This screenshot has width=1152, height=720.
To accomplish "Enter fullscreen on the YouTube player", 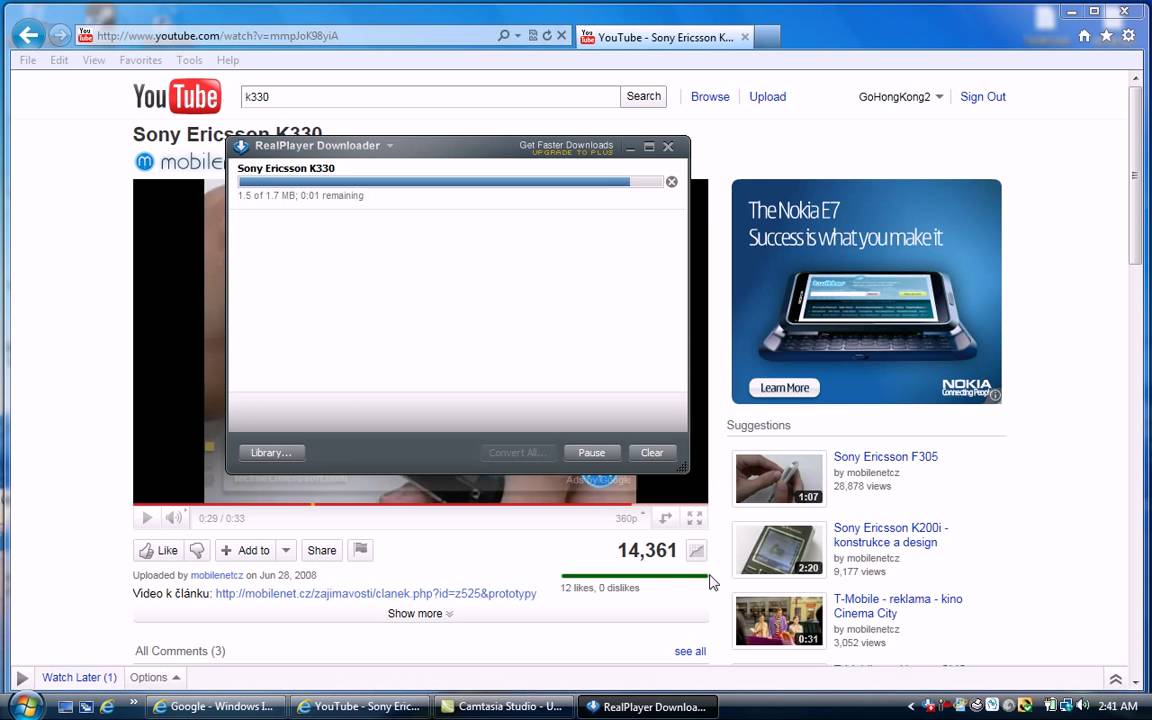I will tap(694, 518).
